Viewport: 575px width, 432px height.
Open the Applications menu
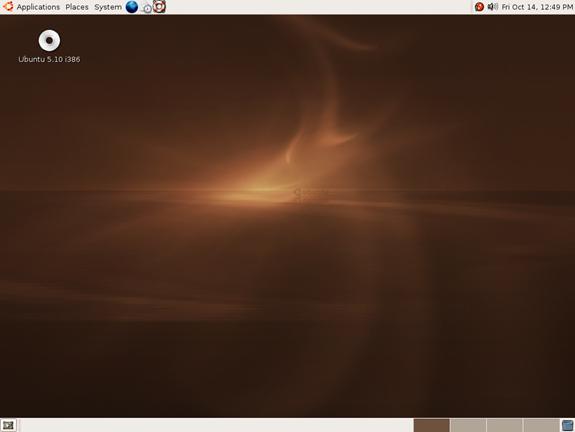point(38,7)
